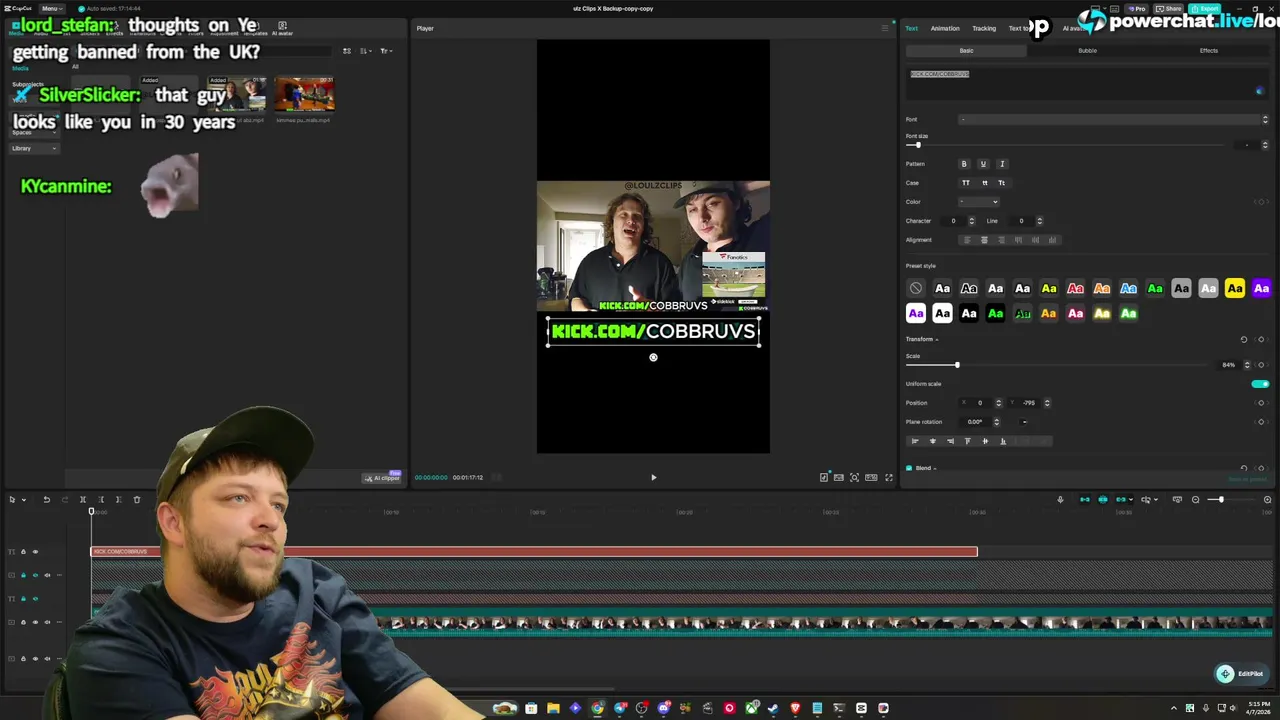Mute the main video track

tap(47, 622)
